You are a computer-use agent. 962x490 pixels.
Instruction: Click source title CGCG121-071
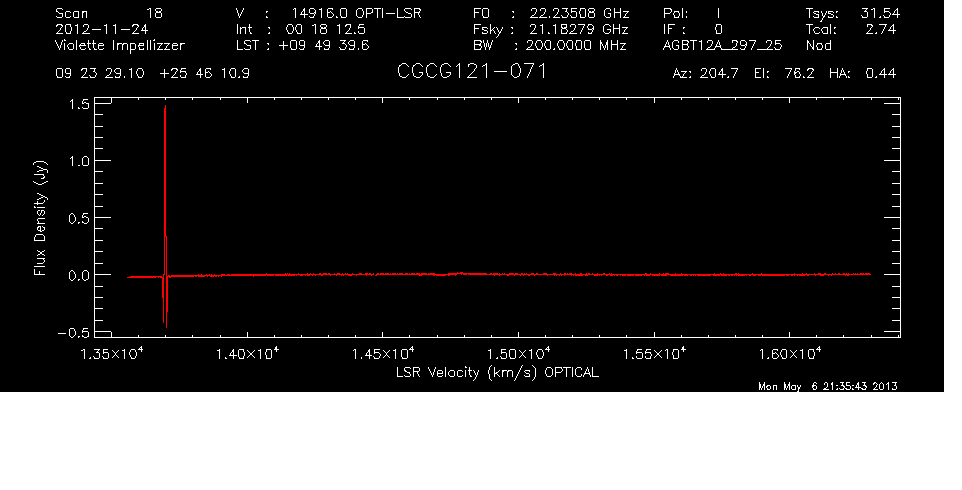(471, 72)
